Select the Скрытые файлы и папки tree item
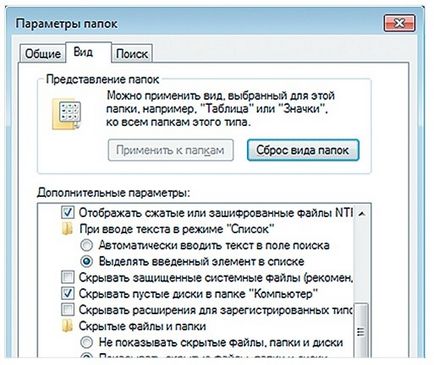The width and height of the screenshot is (434, 365). pos(142,326)
